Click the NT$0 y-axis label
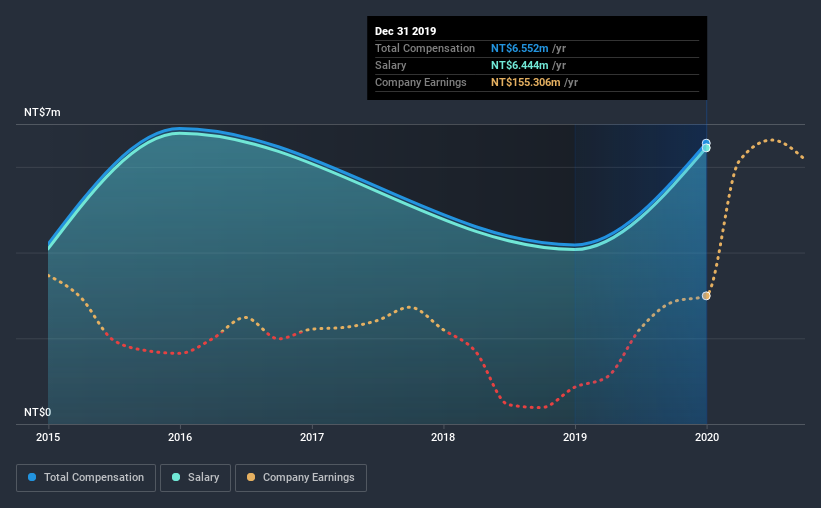 (38, 412)
